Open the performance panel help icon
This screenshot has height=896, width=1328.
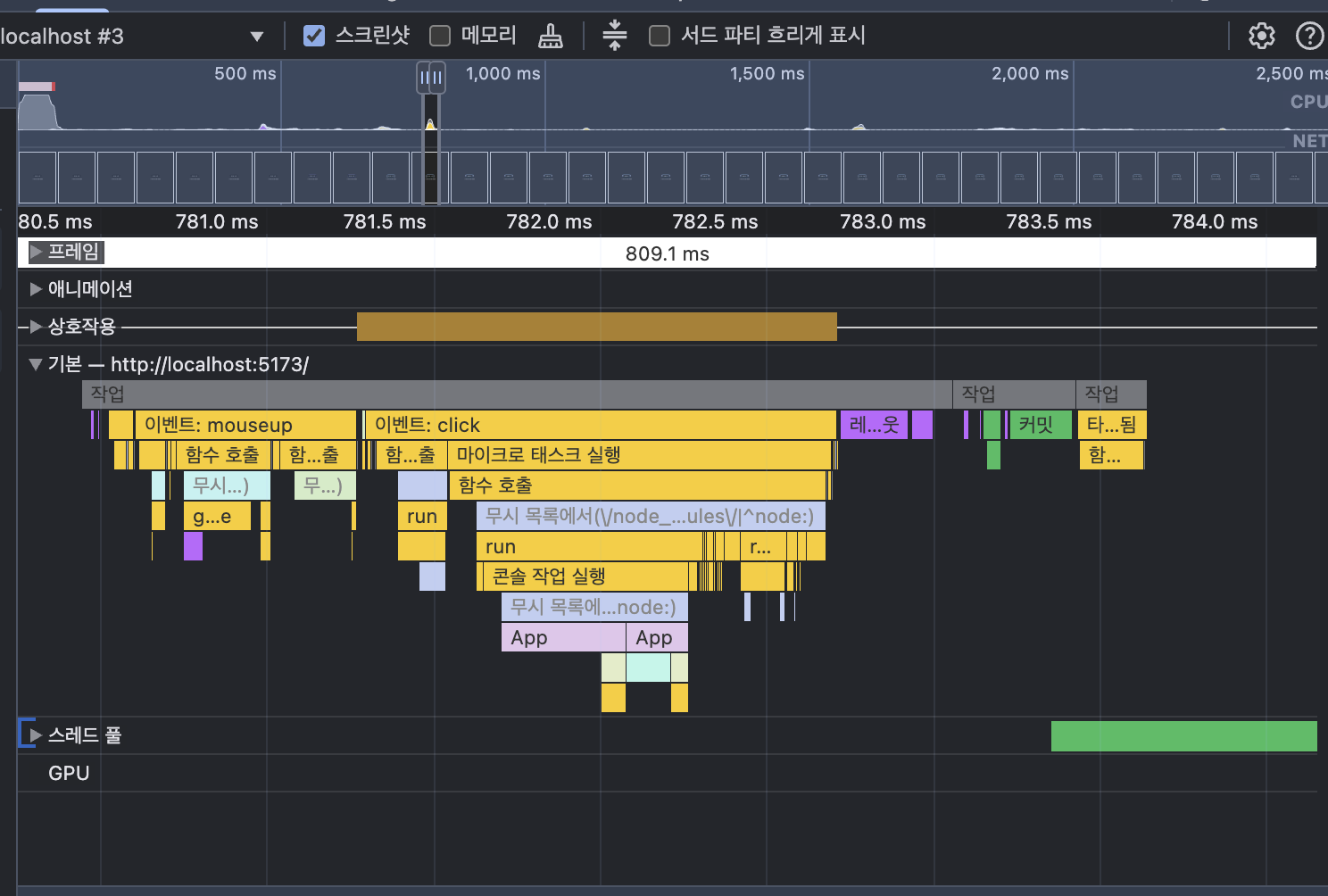click(1309, 36)
